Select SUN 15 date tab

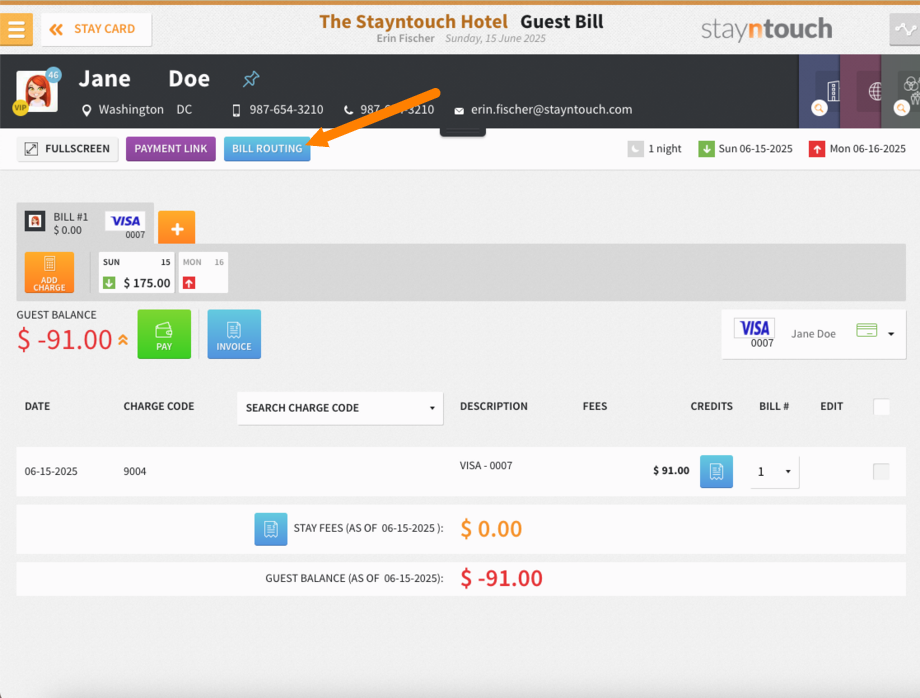coord(136,272)
